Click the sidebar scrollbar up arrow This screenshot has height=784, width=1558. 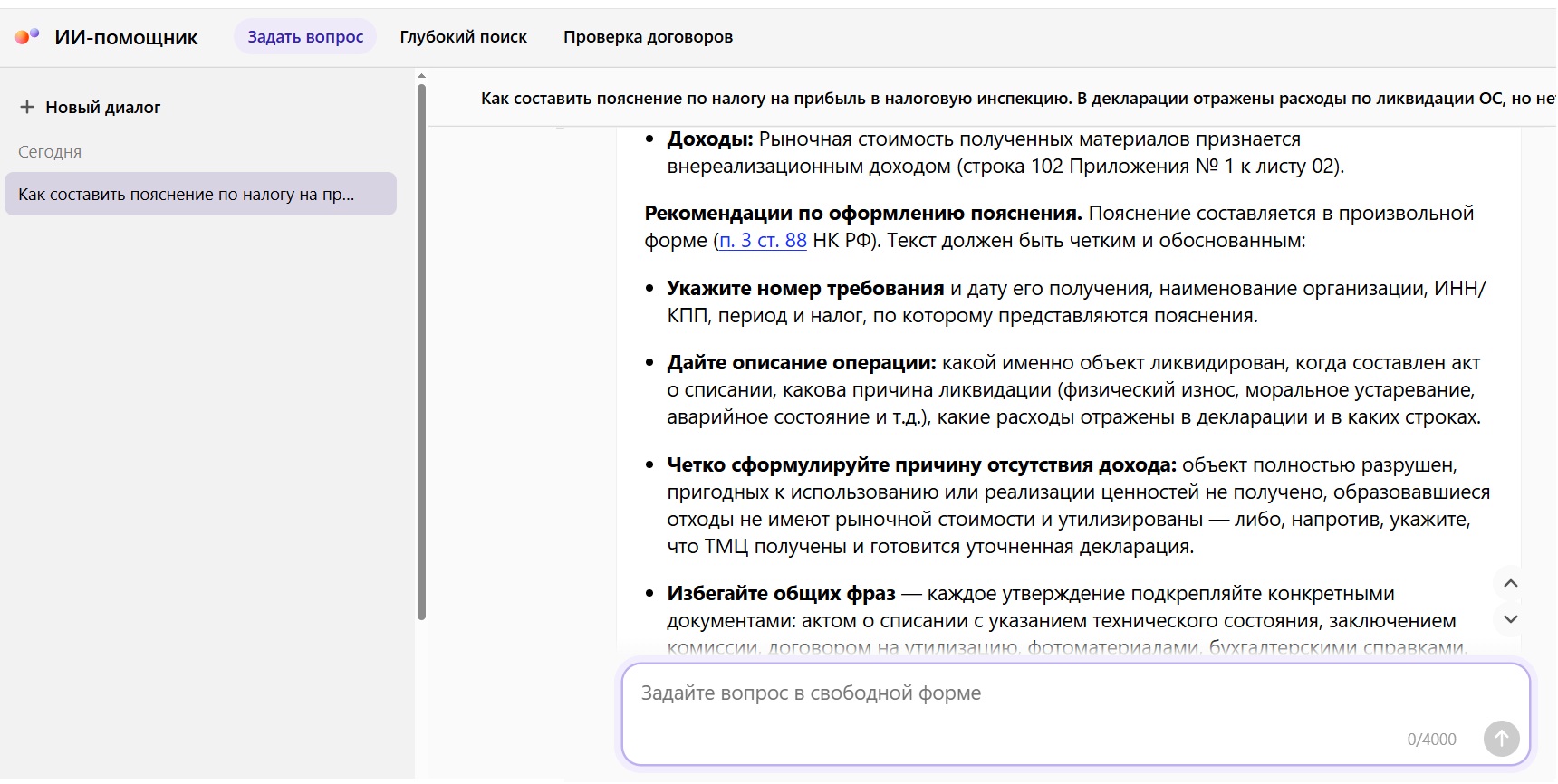(x=421, y=76)
